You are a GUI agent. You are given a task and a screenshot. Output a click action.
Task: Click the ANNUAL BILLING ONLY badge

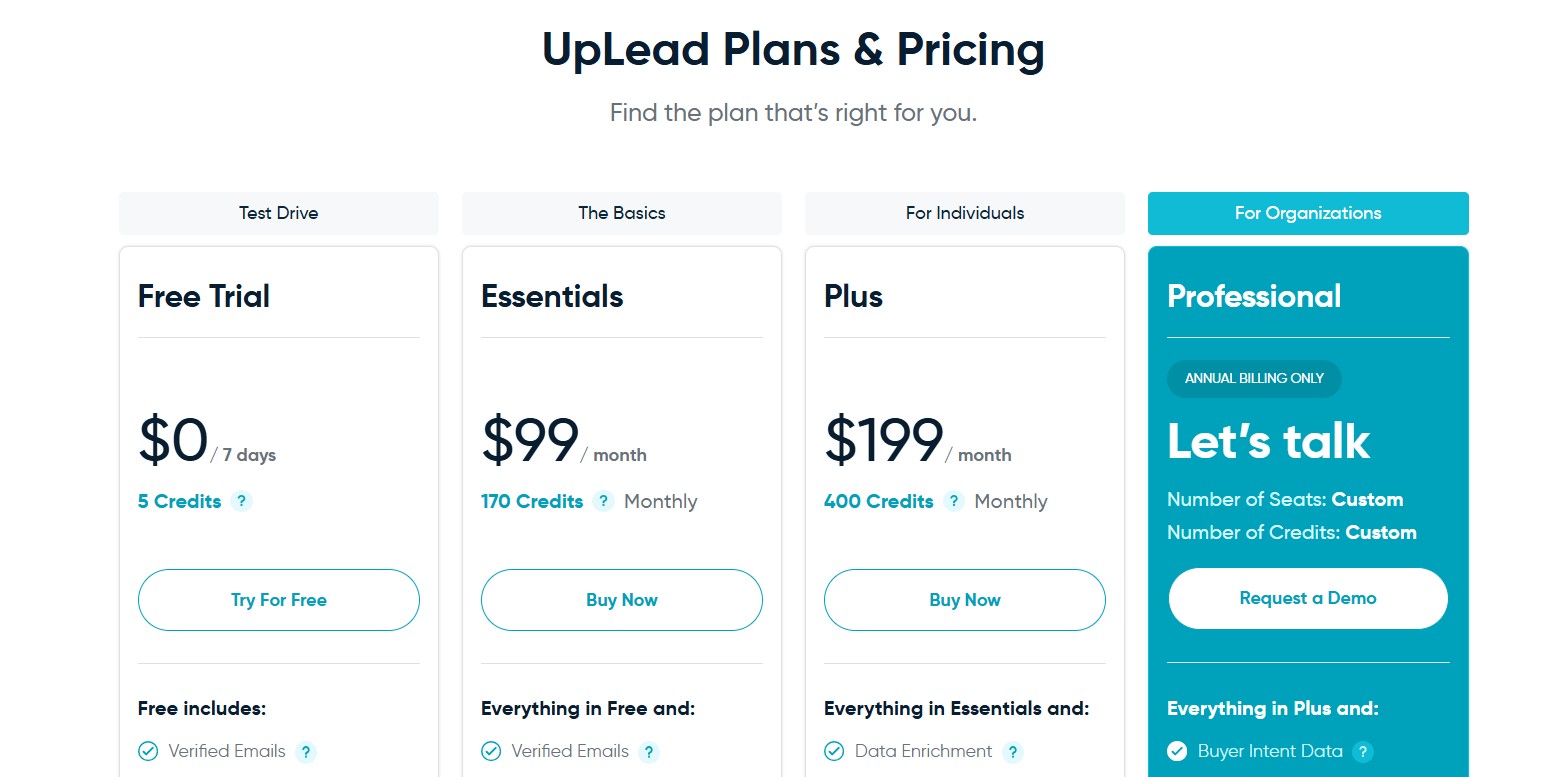1254,378
